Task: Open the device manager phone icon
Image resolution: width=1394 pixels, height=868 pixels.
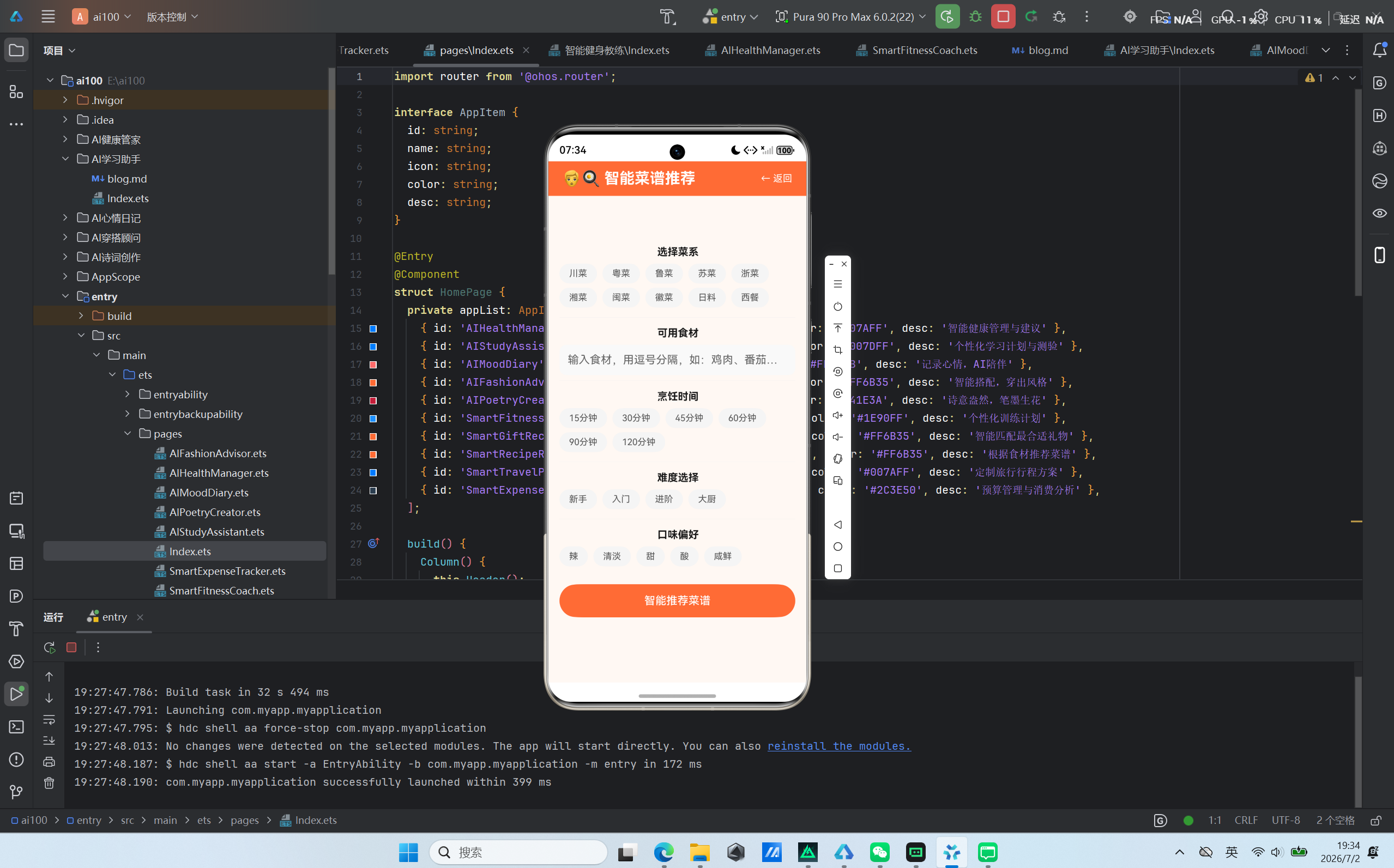Action: 1379,254
